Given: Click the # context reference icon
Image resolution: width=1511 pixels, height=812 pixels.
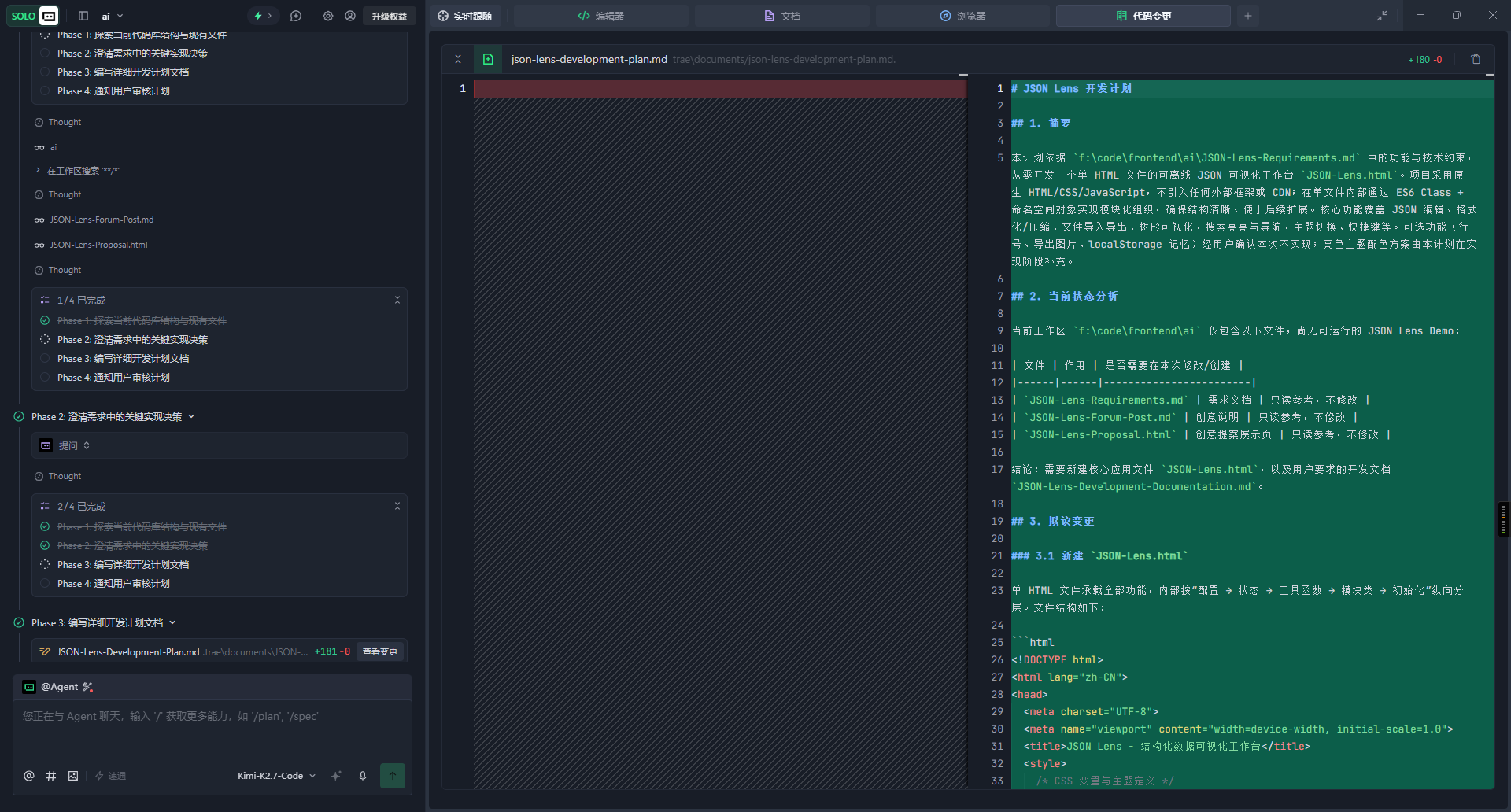Looking at the screenshot, I should click(x=51, y=776).
